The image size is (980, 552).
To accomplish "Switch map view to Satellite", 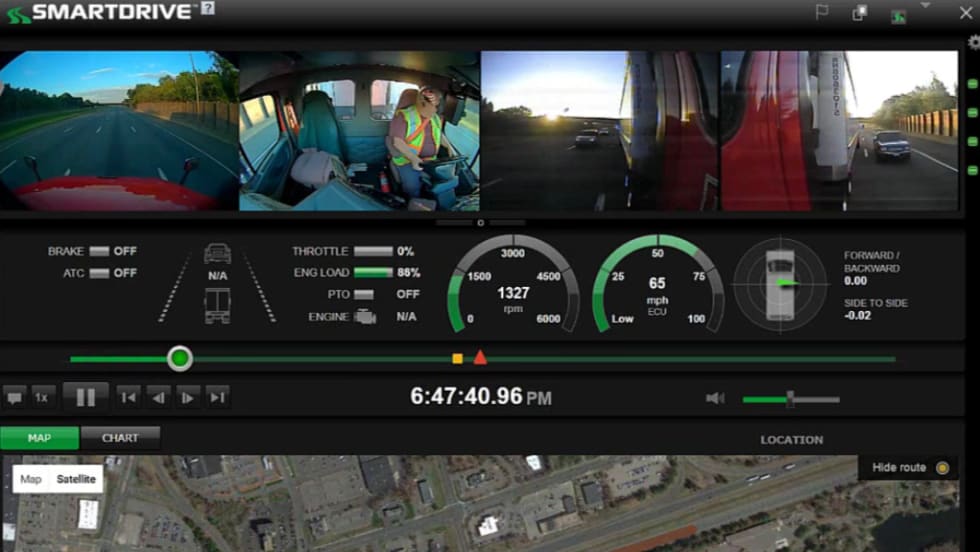I will tap(76, 479).
